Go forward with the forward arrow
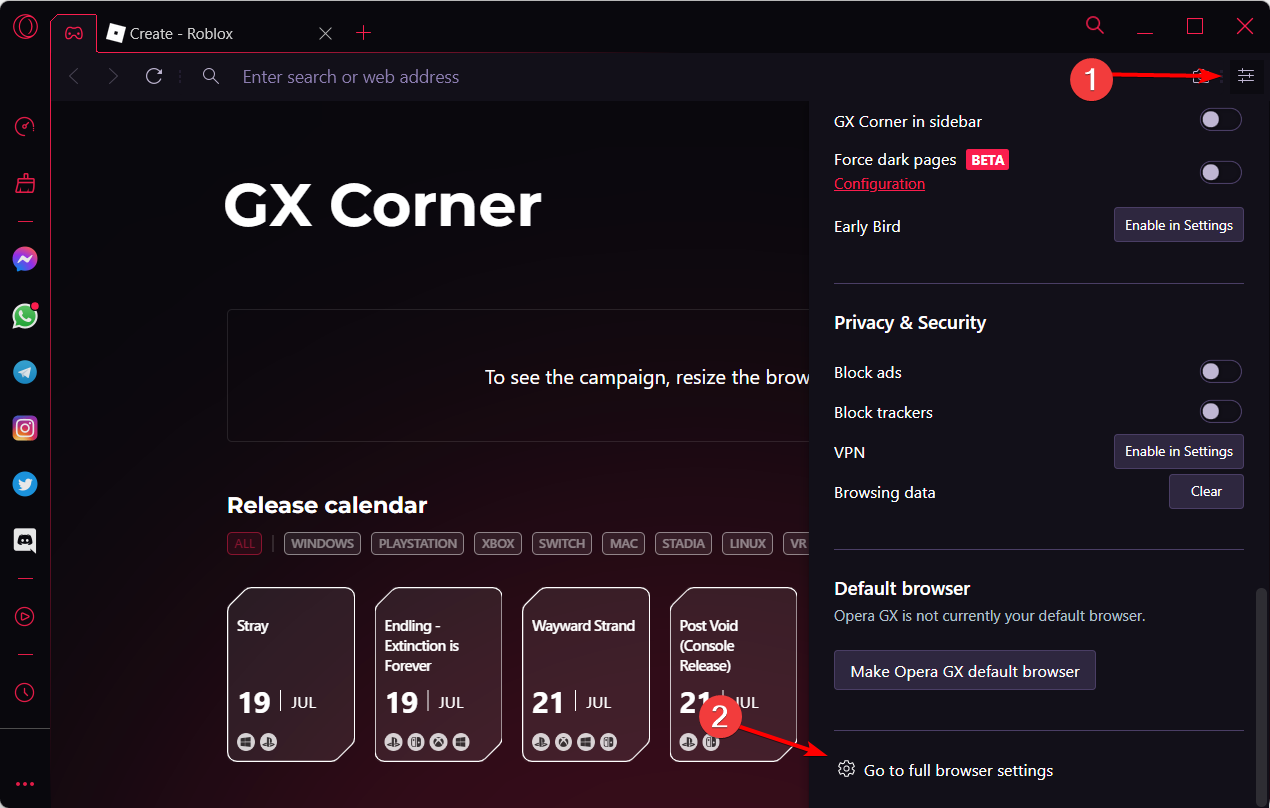Image resolution: width=1270 pixels, height=808 pixels. click(113, 76)
